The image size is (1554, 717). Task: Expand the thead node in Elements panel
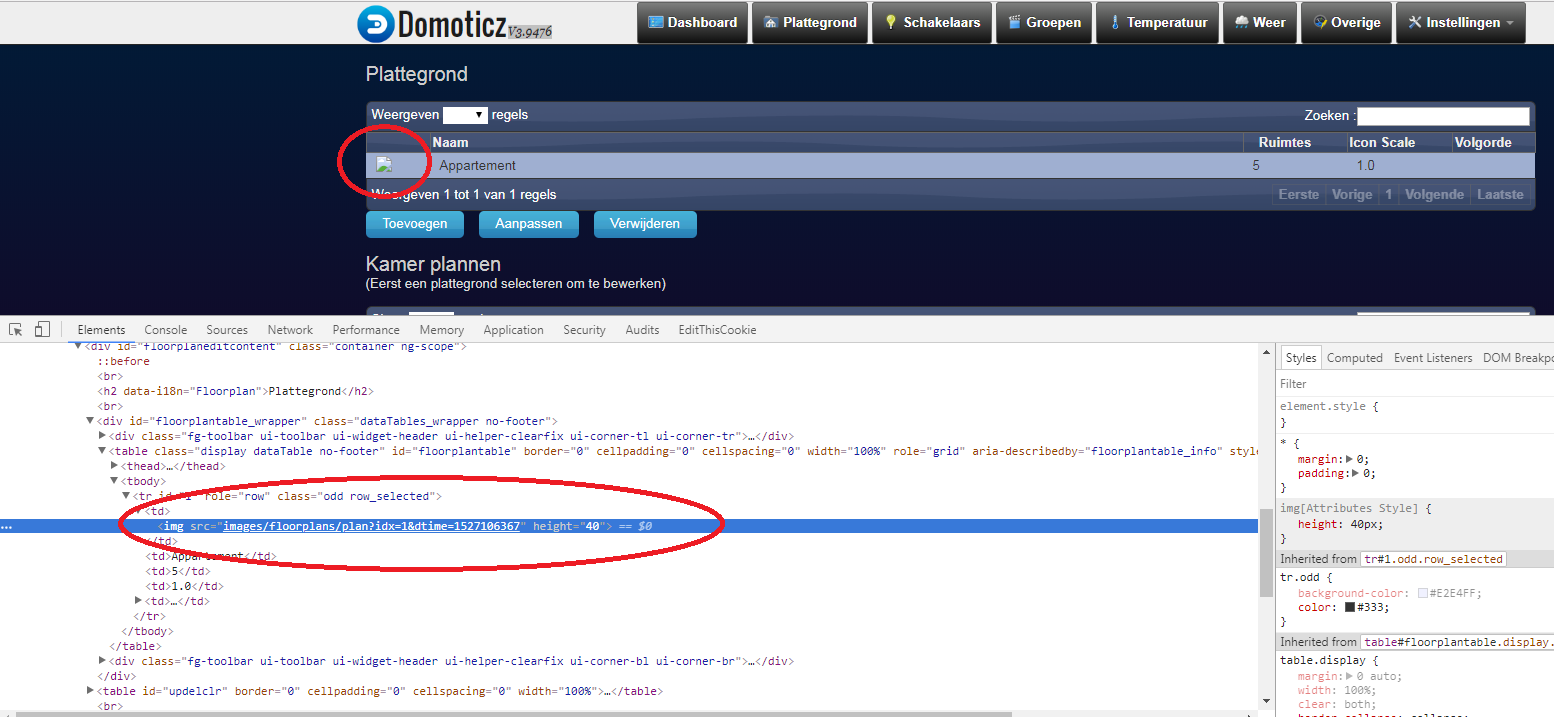115,465
